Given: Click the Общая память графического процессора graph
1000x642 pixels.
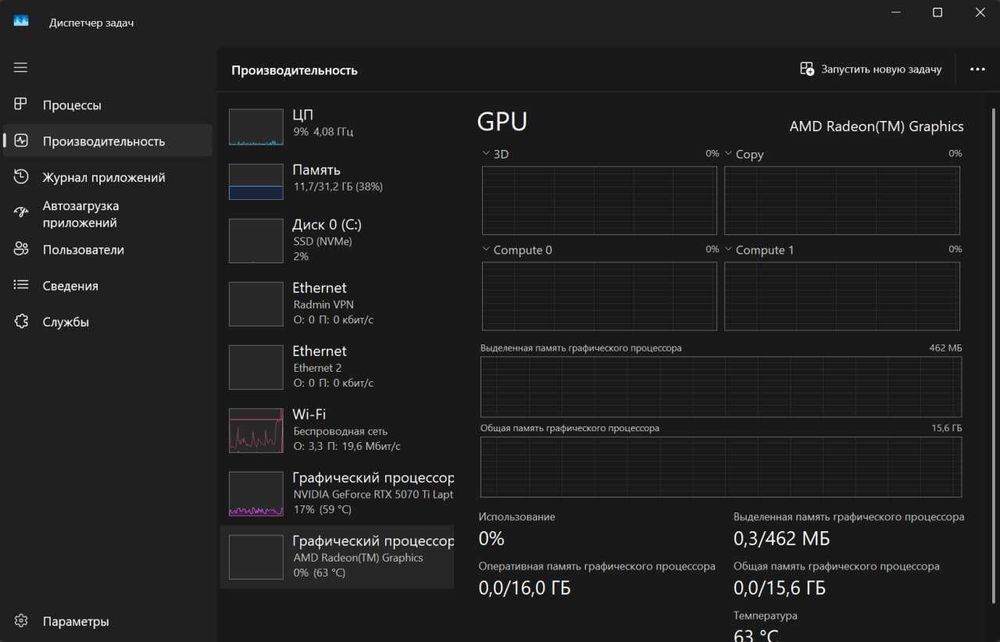Looking at the screenshot, I should (x=721, y=467).
